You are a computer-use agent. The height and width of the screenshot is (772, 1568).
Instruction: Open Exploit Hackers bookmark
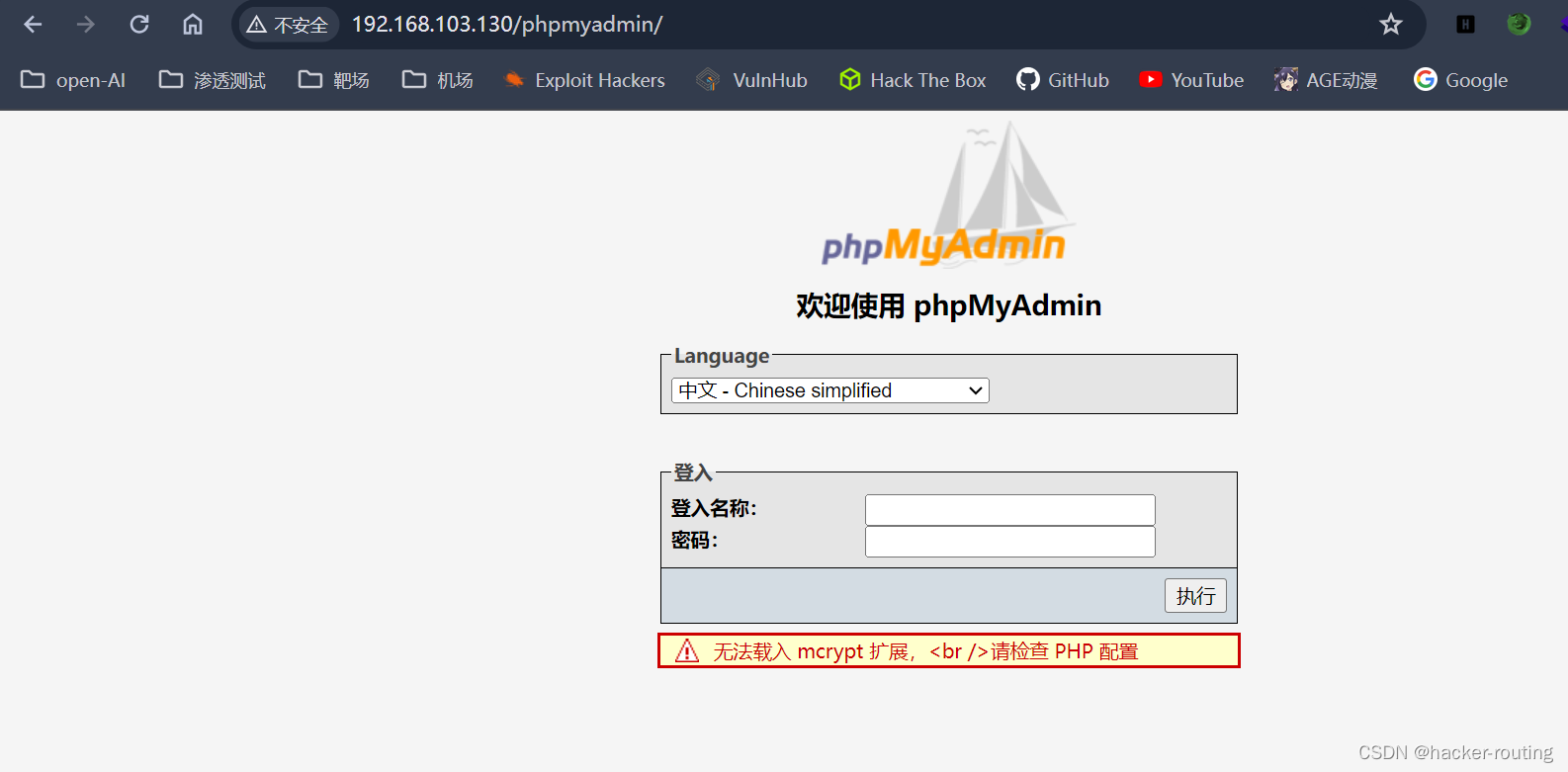click(x=584, y=80)
